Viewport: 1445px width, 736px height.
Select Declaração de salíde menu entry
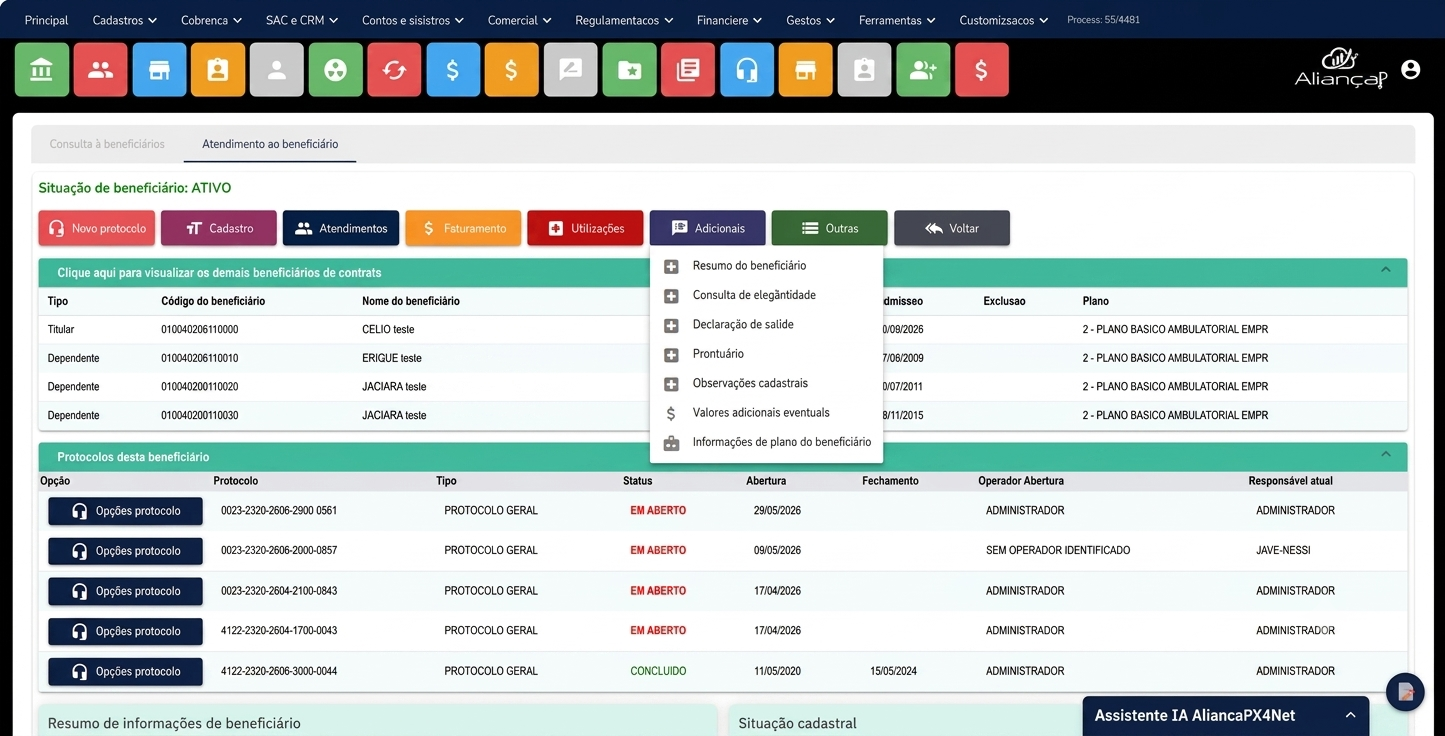(766, 324)
